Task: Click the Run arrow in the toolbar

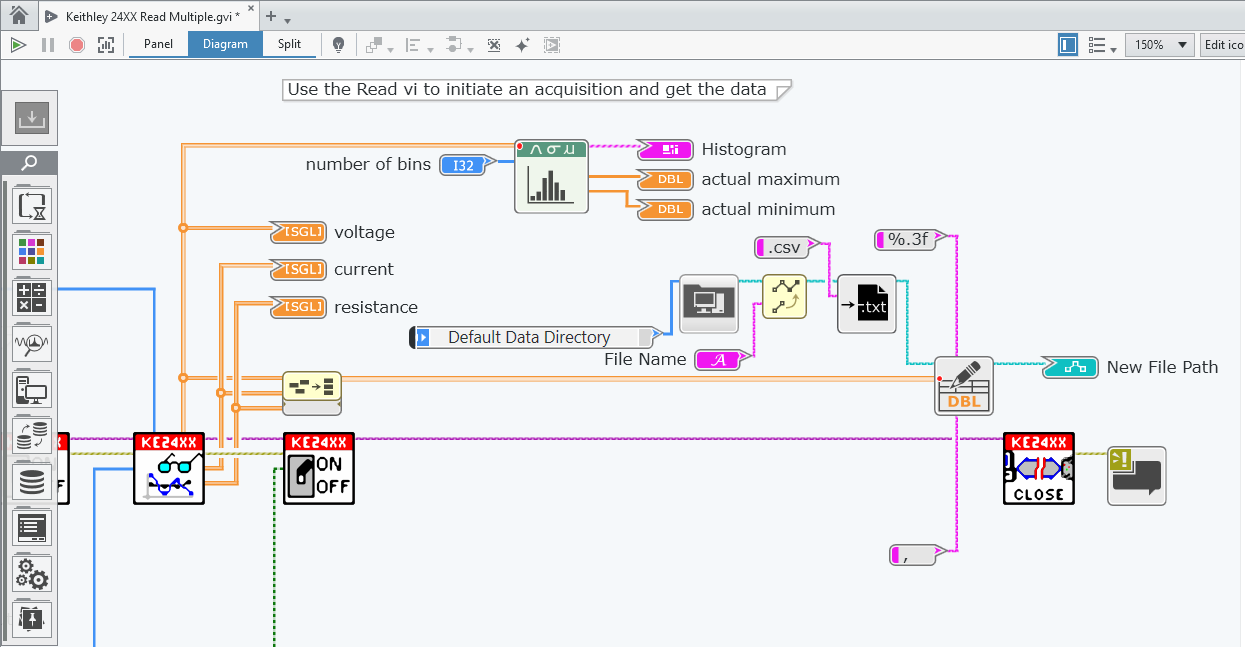Action: [x=17, y=45]
